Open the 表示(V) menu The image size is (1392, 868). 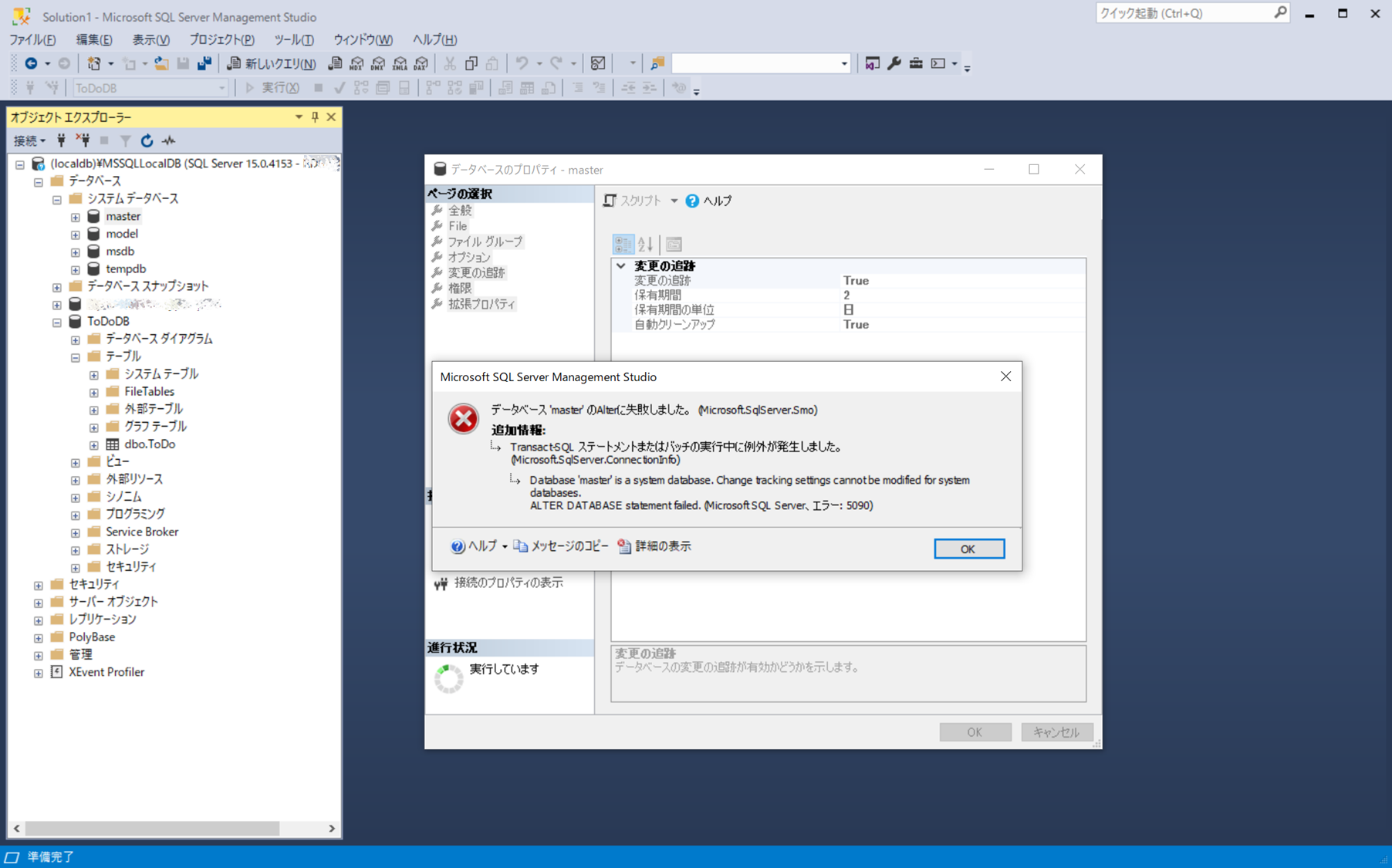click(150, 39)
